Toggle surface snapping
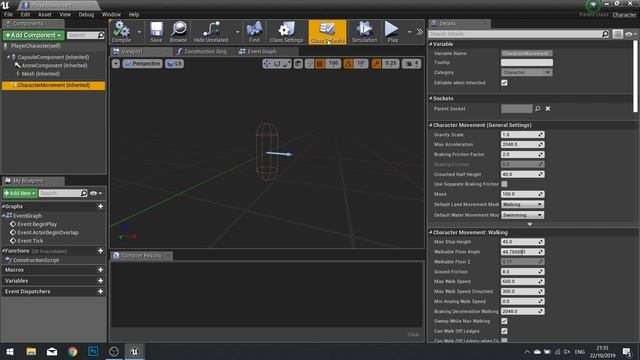This screenshot has width=640, height=360. pos(310,64)
